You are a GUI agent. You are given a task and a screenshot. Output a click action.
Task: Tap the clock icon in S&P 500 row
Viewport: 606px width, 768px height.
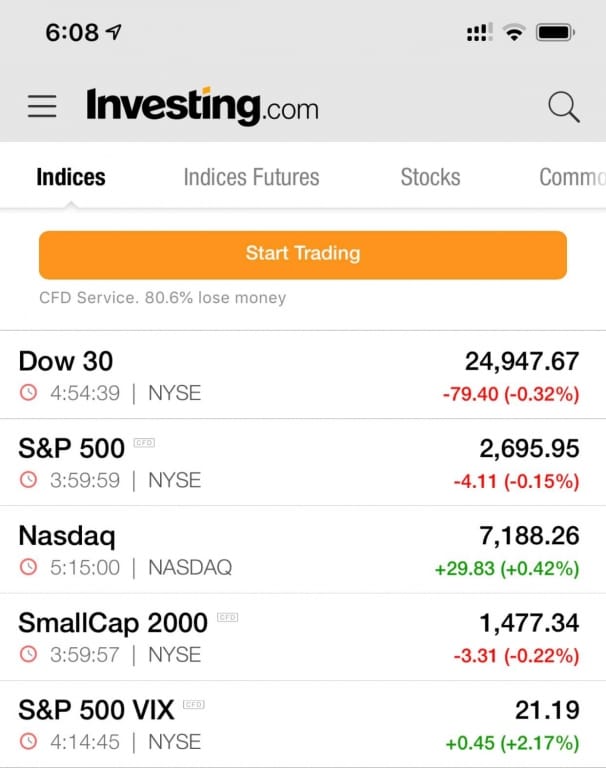(x=28, y=480)
